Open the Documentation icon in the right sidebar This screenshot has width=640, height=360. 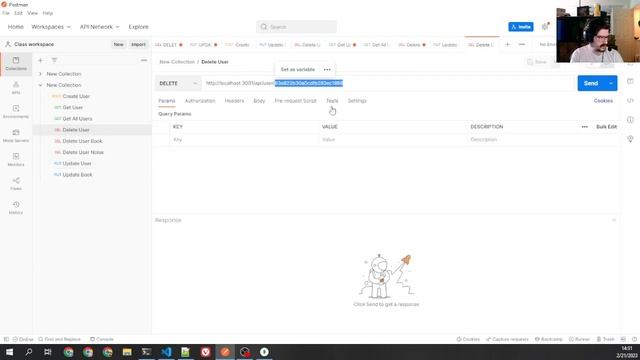tap(630, 81)
